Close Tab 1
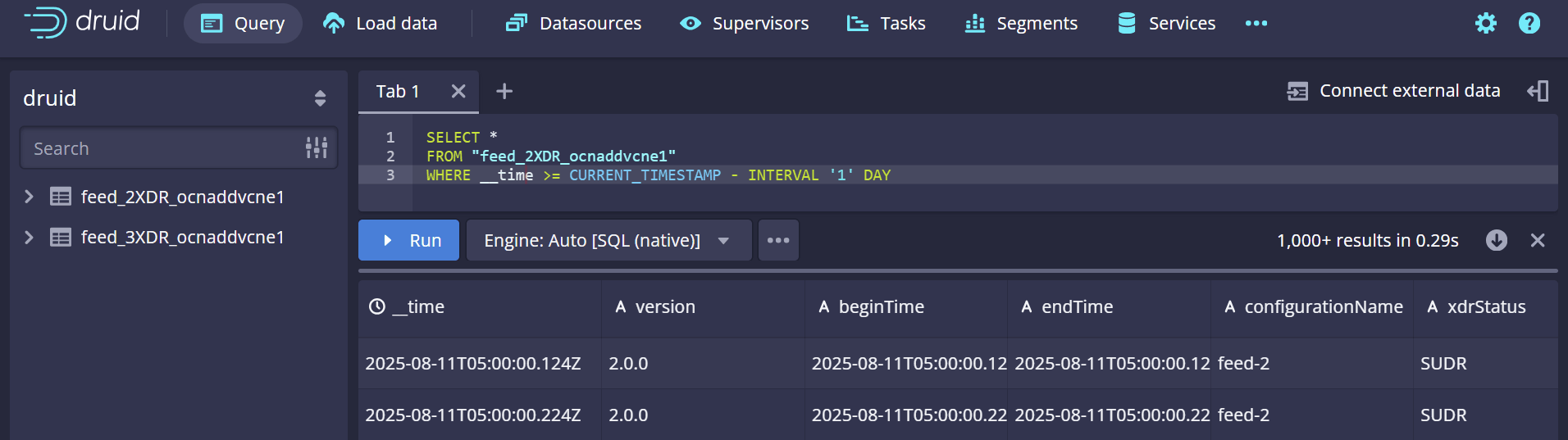The width and height of the screenshot is (1568, 440). pyautogui.click(x=458, y=91)
